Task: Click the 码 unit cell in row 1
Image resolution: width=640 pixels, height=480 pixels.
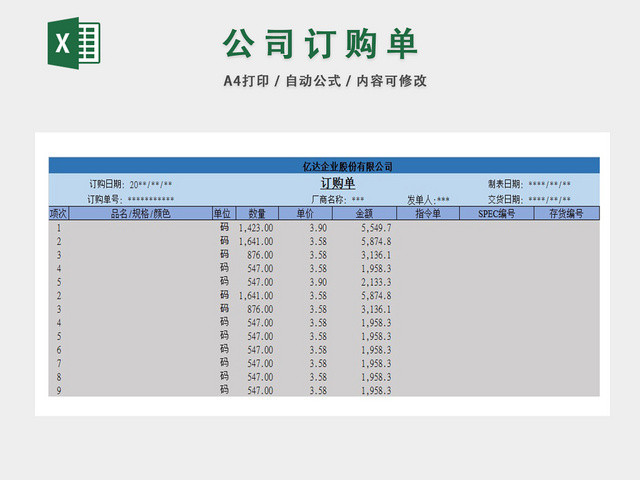Action: pos(224,227)
